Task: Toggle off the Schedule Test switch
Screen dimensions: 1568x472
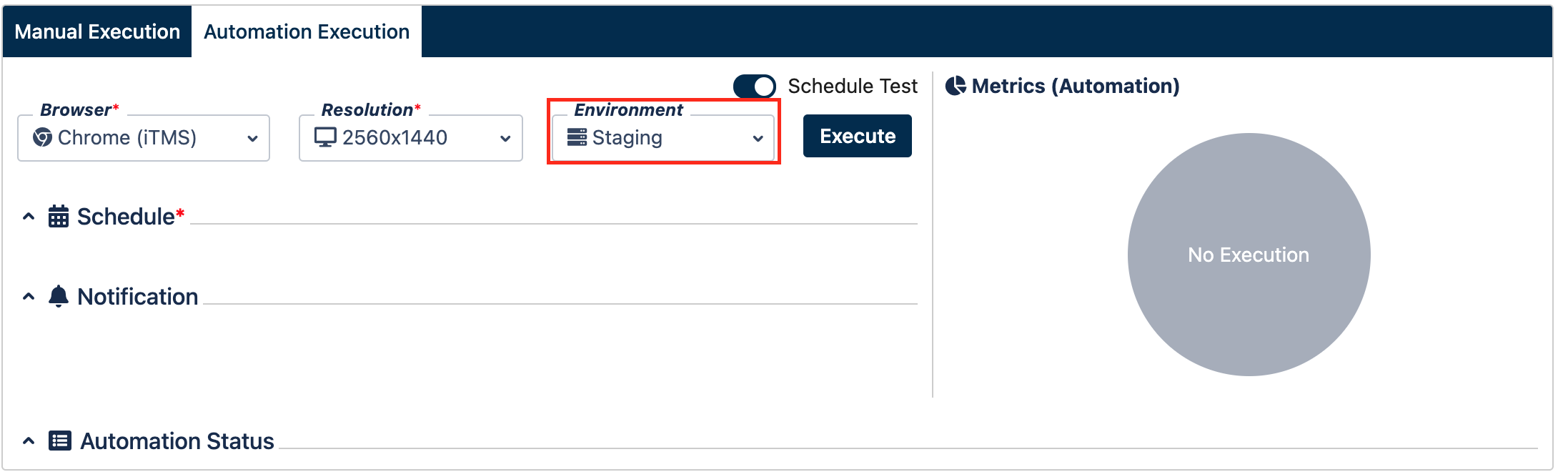Action: point(755,87)
